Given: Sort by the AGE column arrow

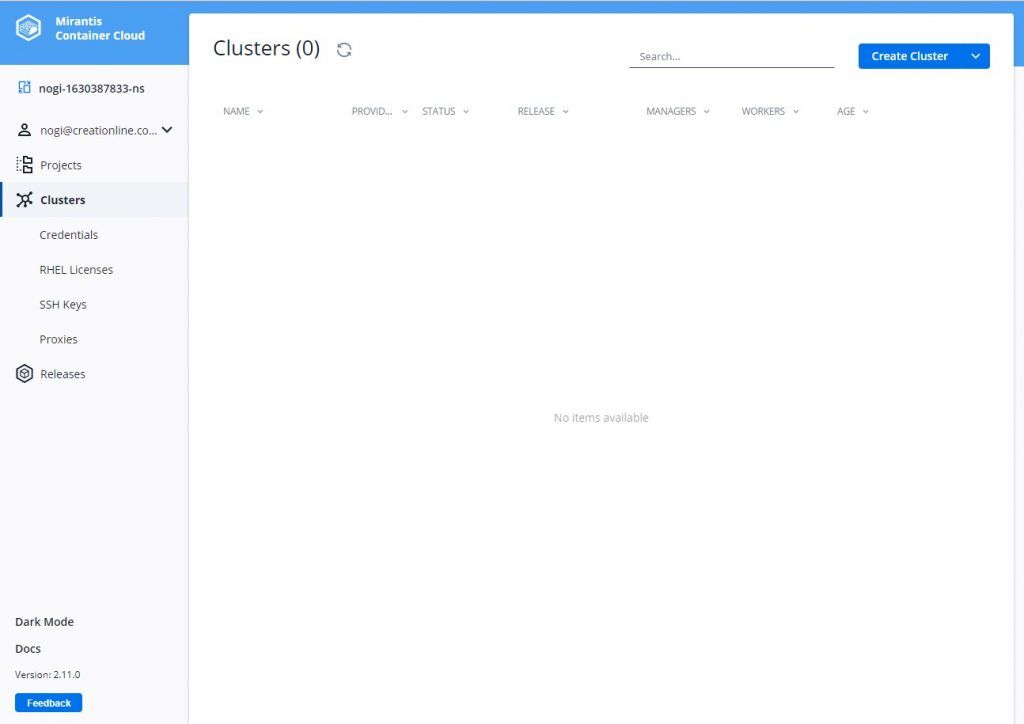Looking at the screenshot, I should pyautogui.click(x=865, y=112).
